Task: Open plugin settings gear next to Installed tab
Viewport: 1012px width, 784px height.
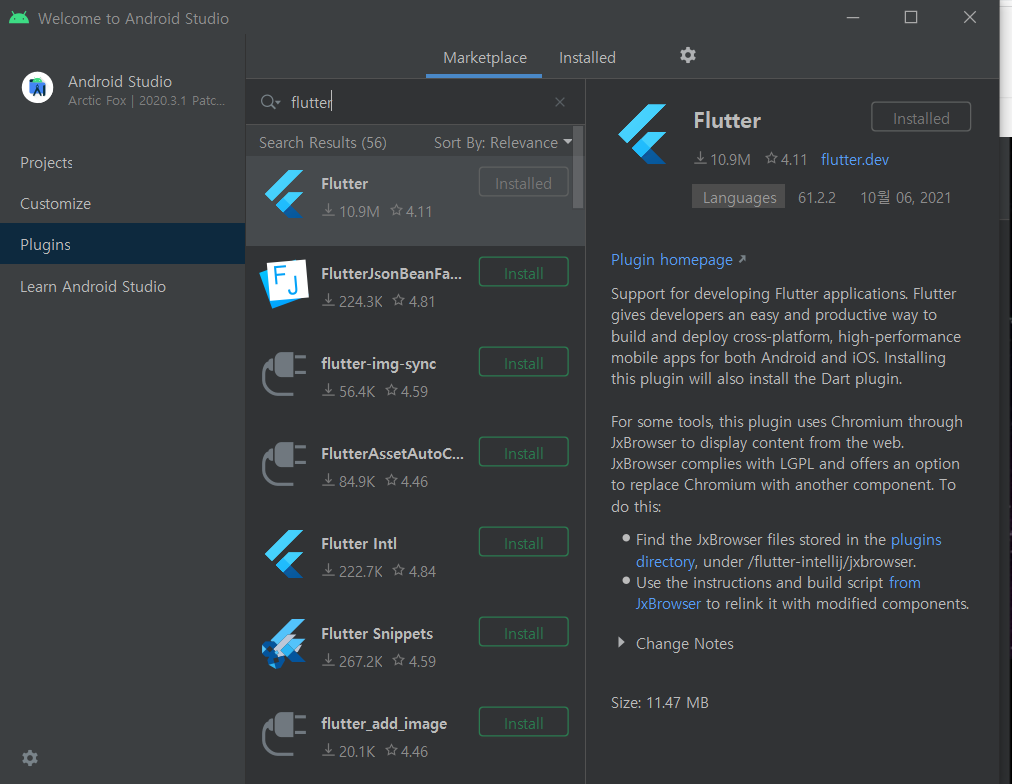Action: (x=687, y=55)
